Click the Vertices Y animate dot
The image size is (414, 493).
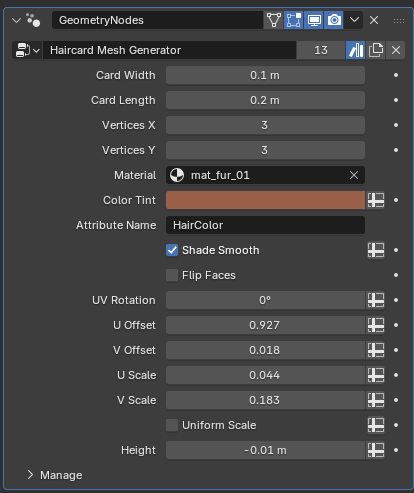[396, 150]
